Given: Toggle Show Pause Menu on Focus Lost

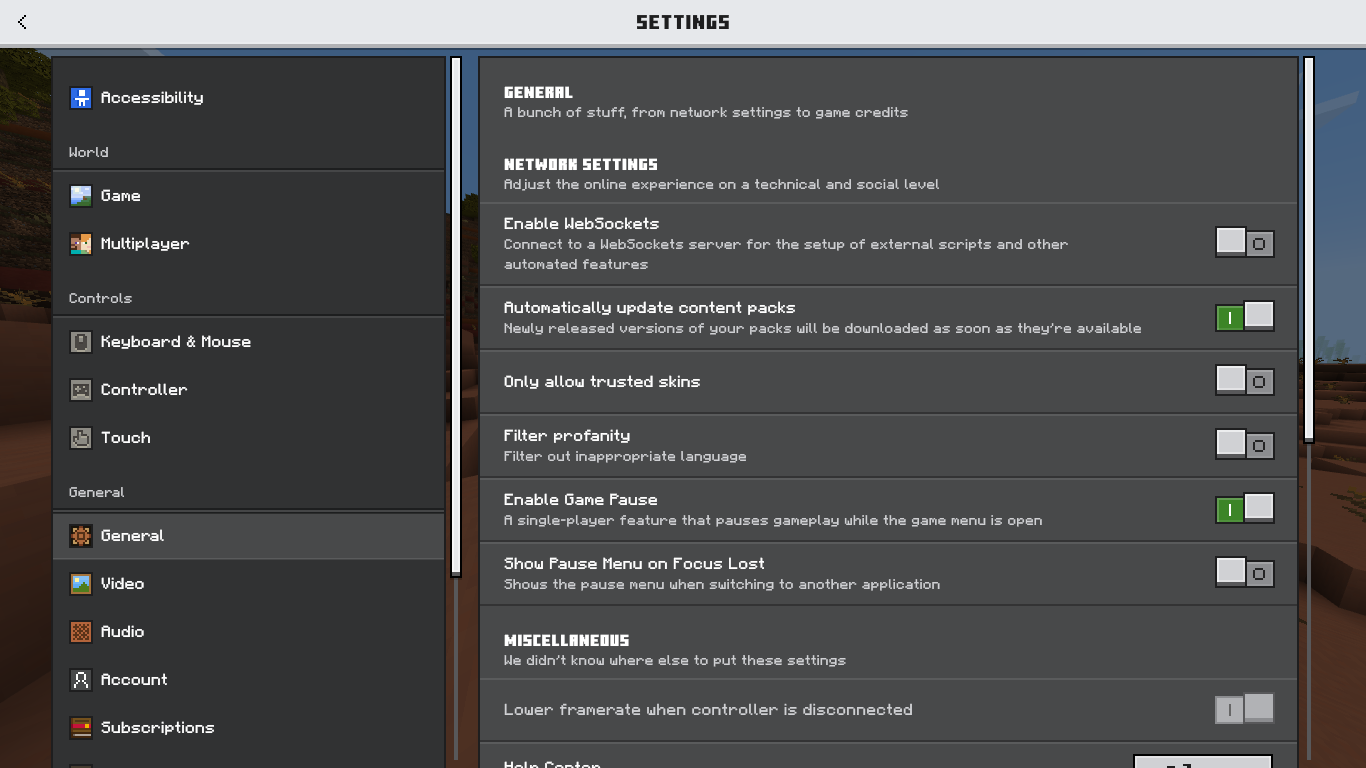Looking at the screenshot, I should (x=1244, y=573).
